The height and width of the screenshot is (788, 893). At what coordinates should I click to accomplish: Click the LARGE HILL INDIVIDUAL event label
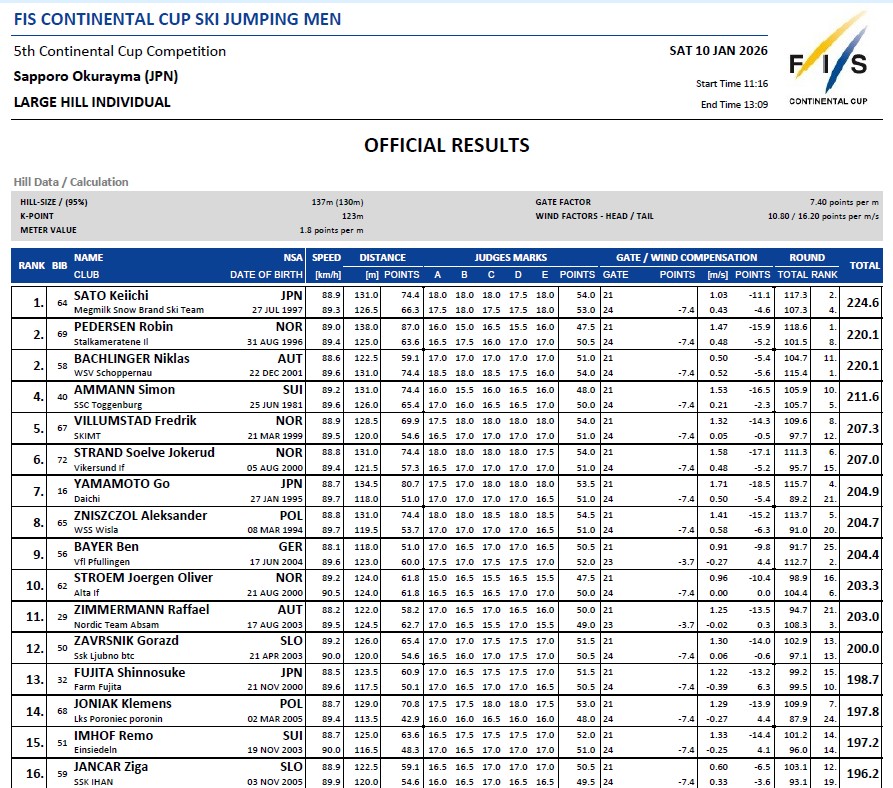point(92,102)
